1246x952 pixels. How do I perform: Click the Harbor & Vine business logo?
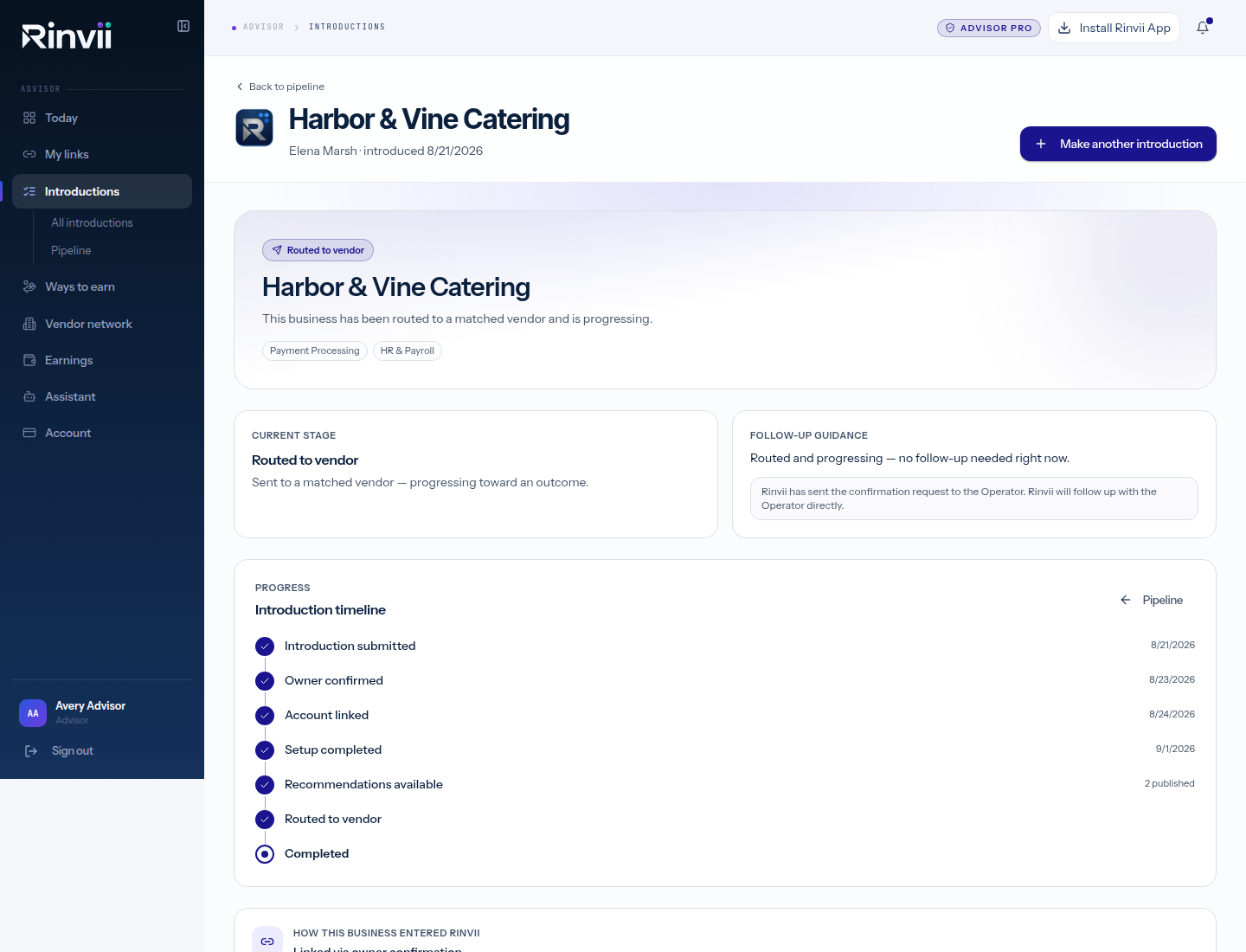[x=254, y=127]
